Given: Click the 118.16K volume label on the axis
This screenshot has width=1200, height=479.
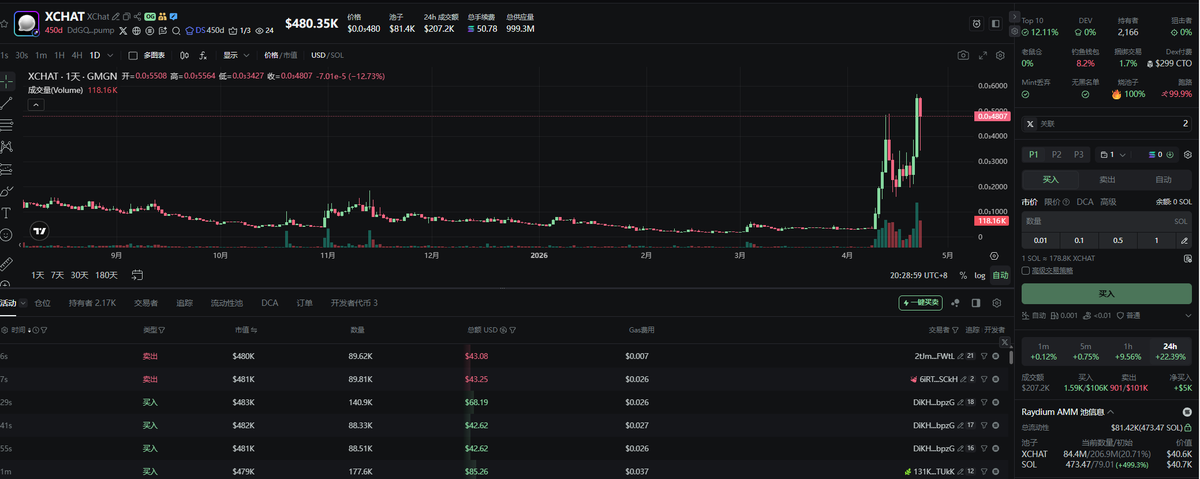Looking at the screenshot, I should pos(991,221).
